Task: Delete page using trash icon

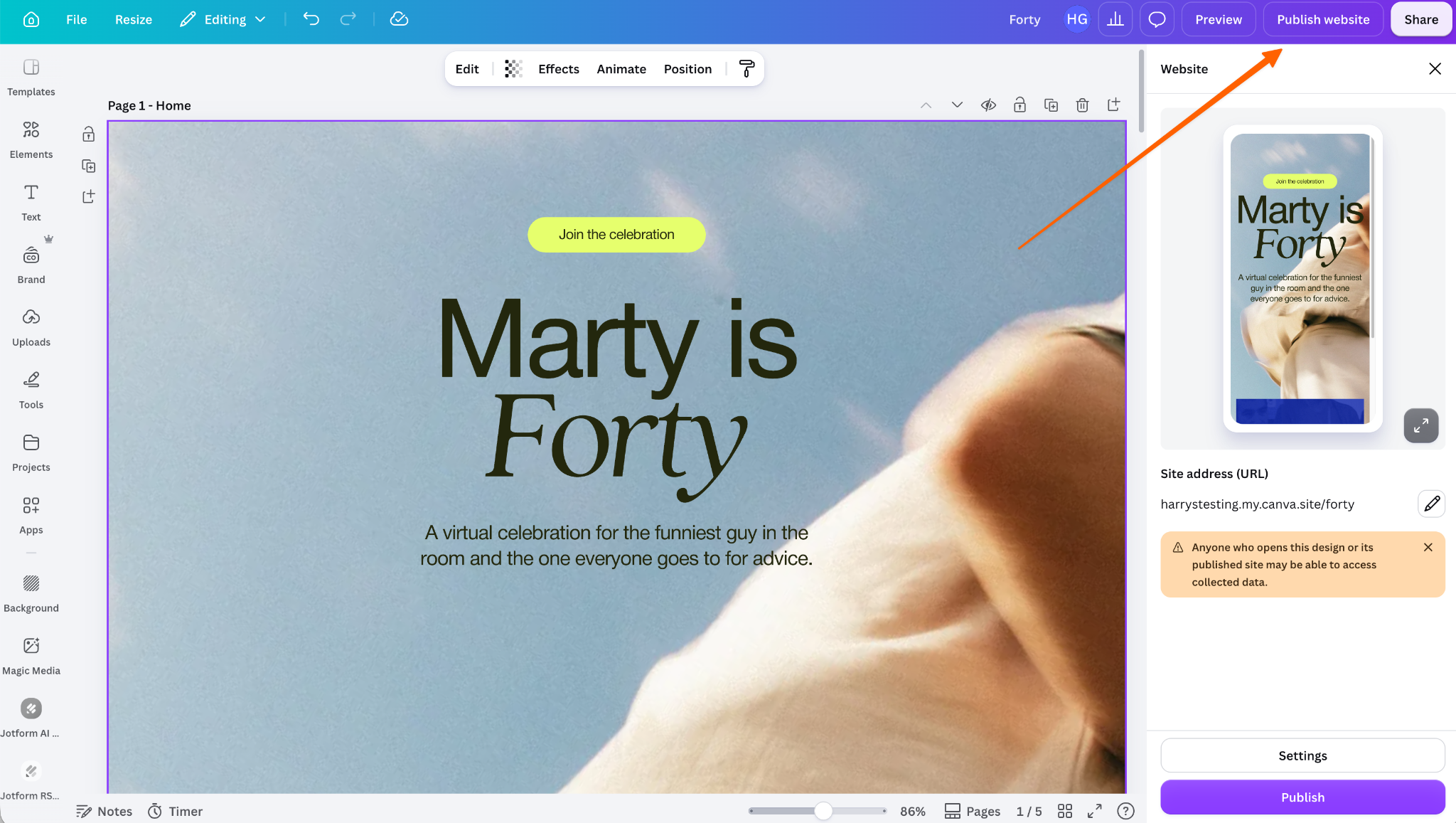Action: click(x=1082, y=105)
